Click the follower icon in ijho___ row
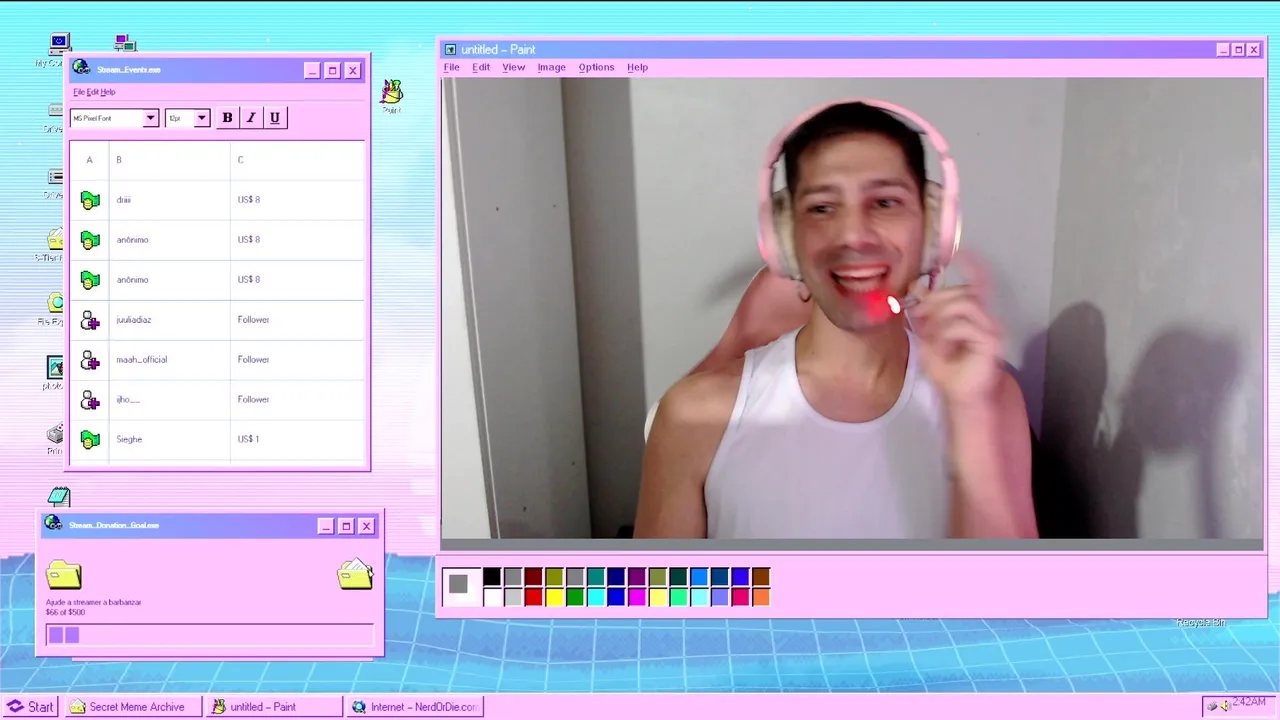 coord(90,400)
